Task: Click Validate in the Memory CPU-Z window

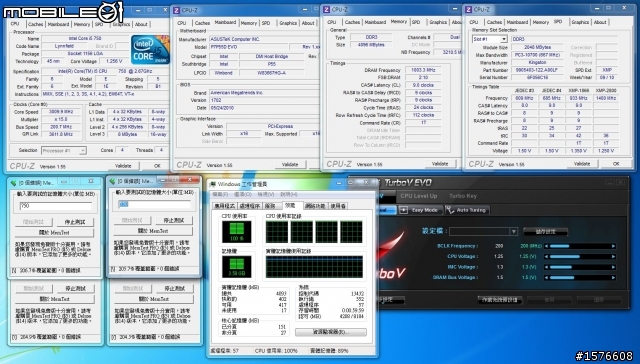Action: (440, 164)
